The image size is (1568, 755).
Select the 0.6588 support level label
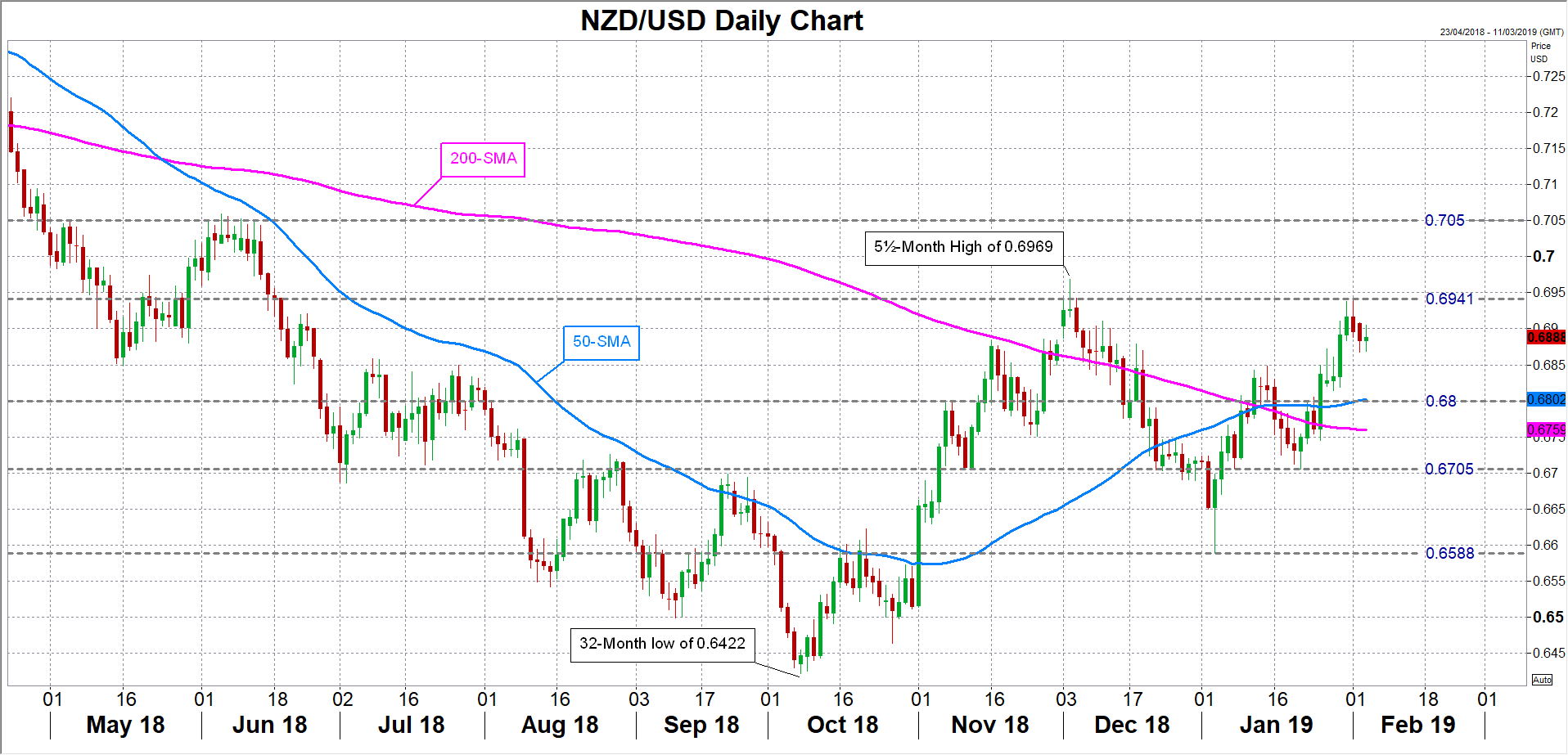click(1449, 554)
